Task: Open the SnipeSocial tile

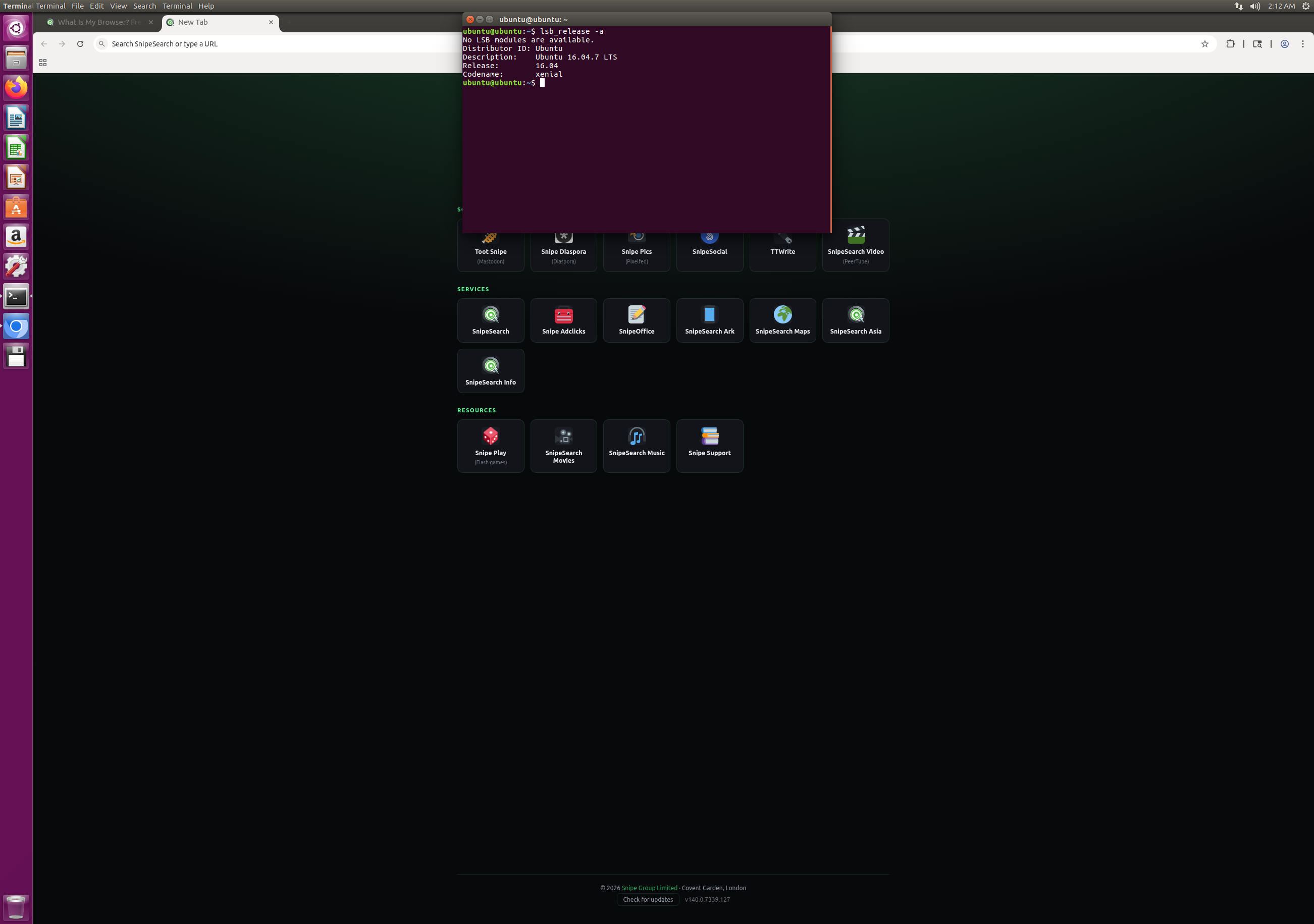Action: tap(710, 252)
